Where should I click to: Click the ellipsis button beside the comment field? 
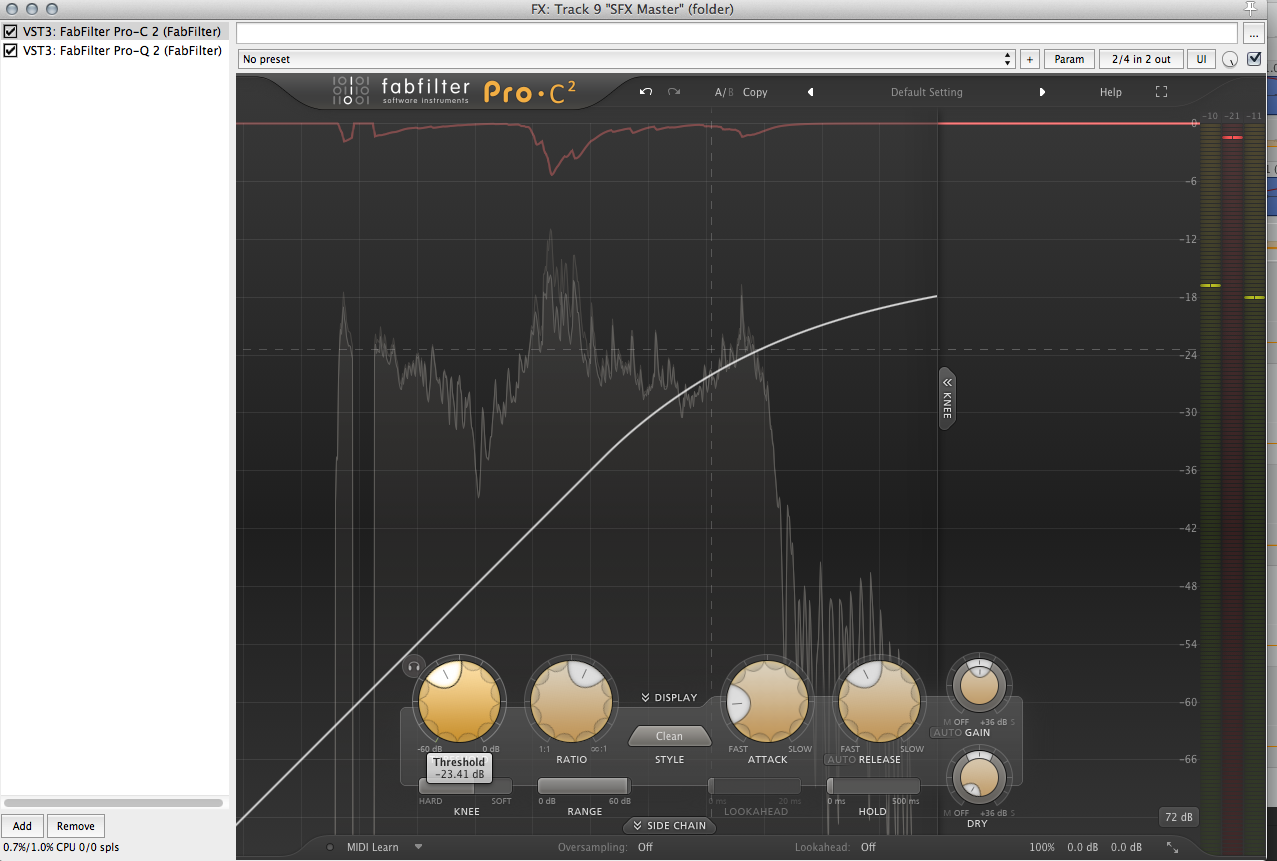pyautogui.click(x=1255, y=33)
